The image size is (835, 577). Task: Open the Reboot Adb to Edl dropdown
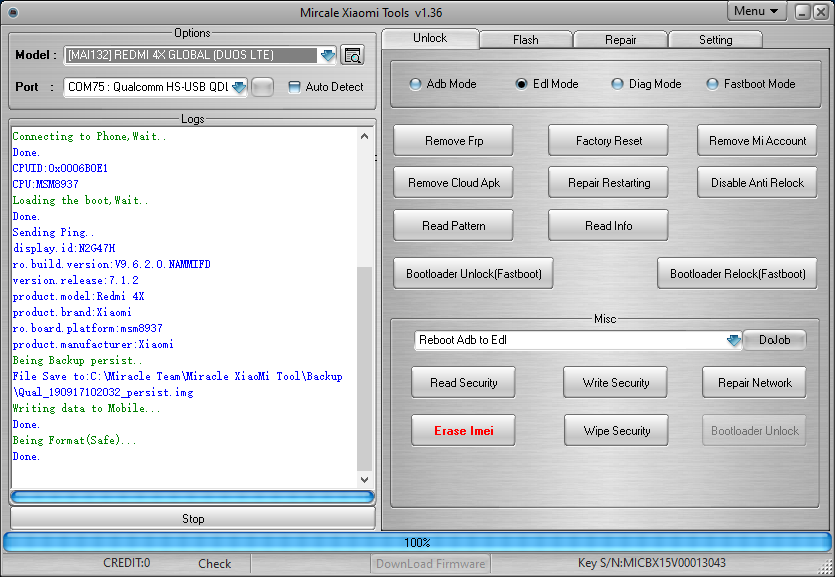coord(734,340)
